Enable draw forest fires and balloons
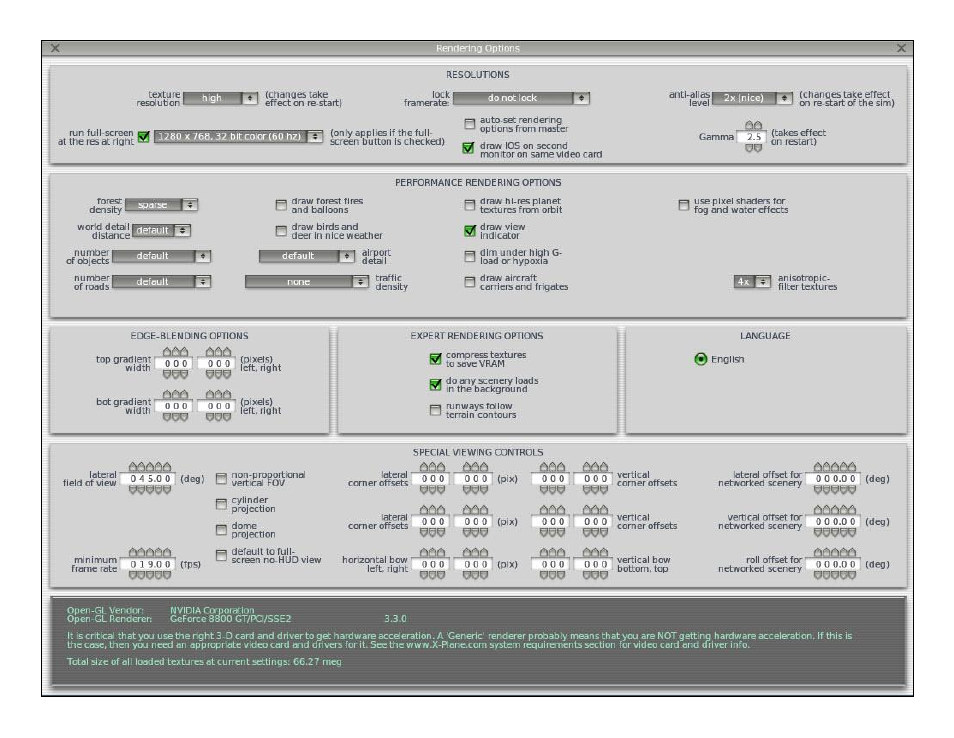Screen dimensions: 954x738 pyautogui.click(x=280, y=205)
